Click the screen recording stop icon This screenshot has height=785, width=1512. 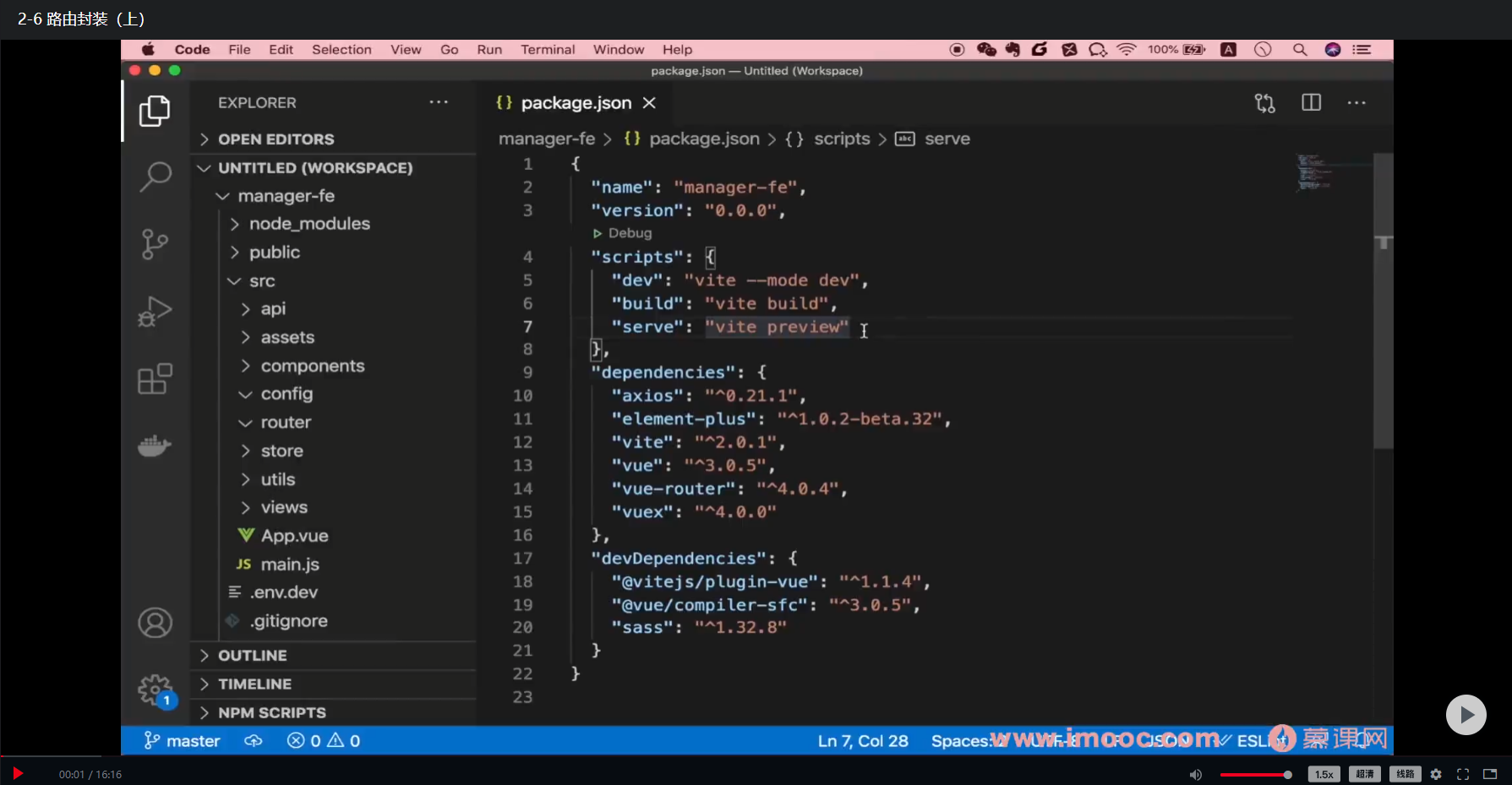[957, 50]
